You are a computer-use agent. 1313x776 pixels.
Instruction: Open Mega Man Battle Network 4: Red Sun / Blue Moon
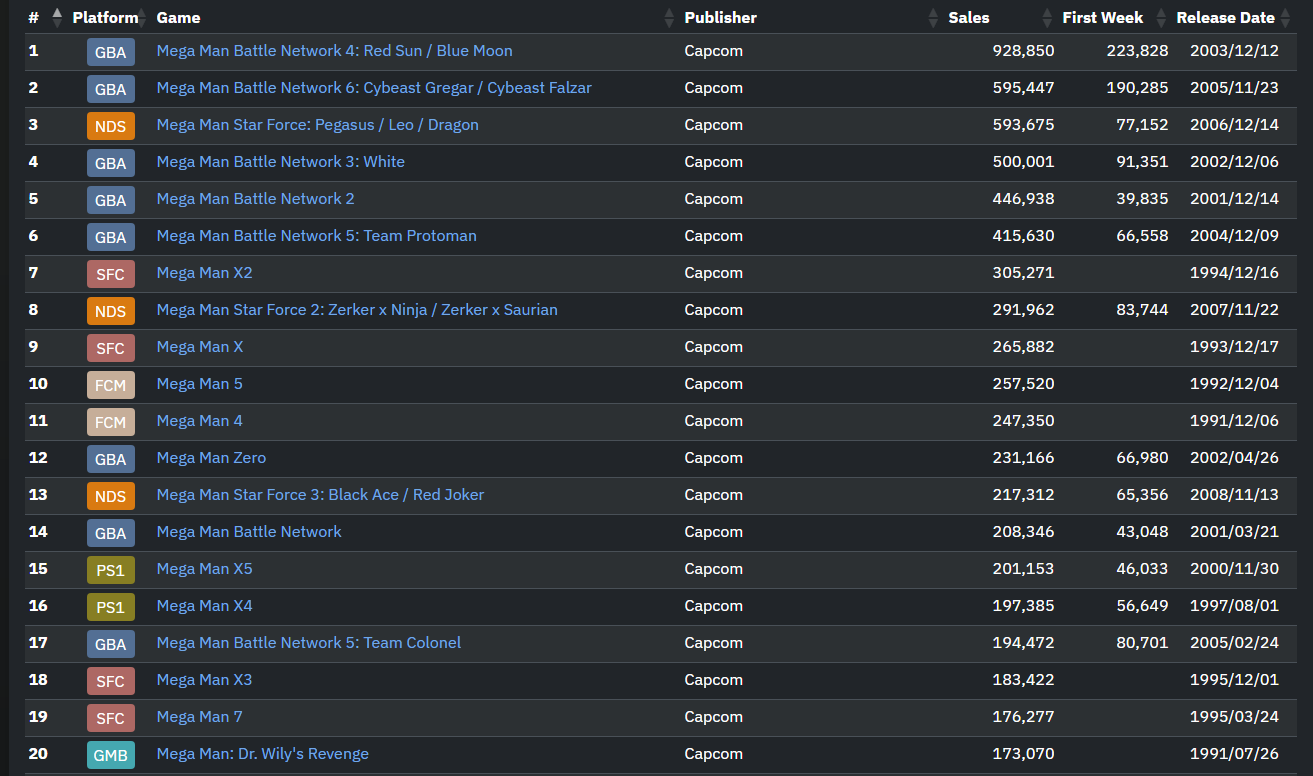(335, 51)
